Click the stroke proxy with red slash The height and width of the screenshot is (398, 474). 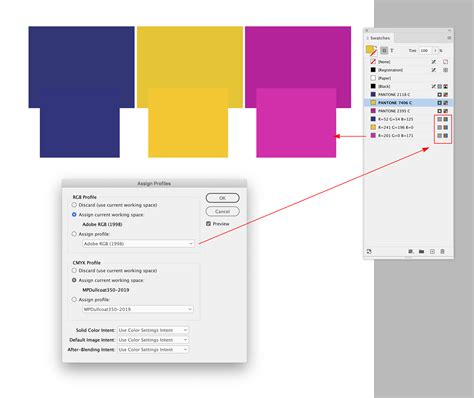[374, 53]
